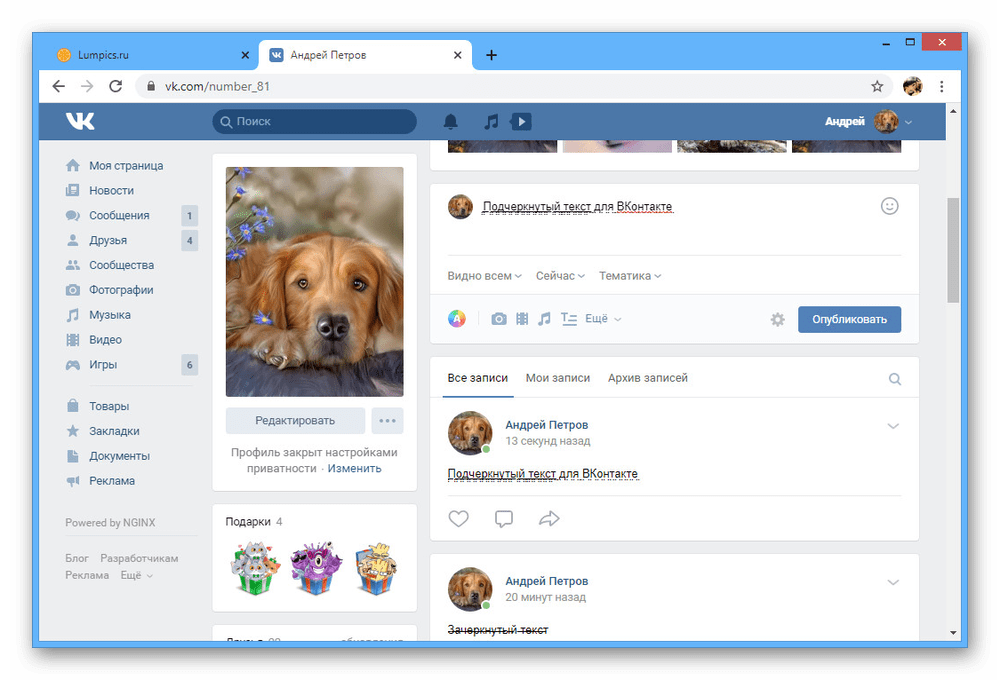Image resolution: width=1000 pixels, height=680 pixels.
Task: Reload the page
Action: point(115,86)
